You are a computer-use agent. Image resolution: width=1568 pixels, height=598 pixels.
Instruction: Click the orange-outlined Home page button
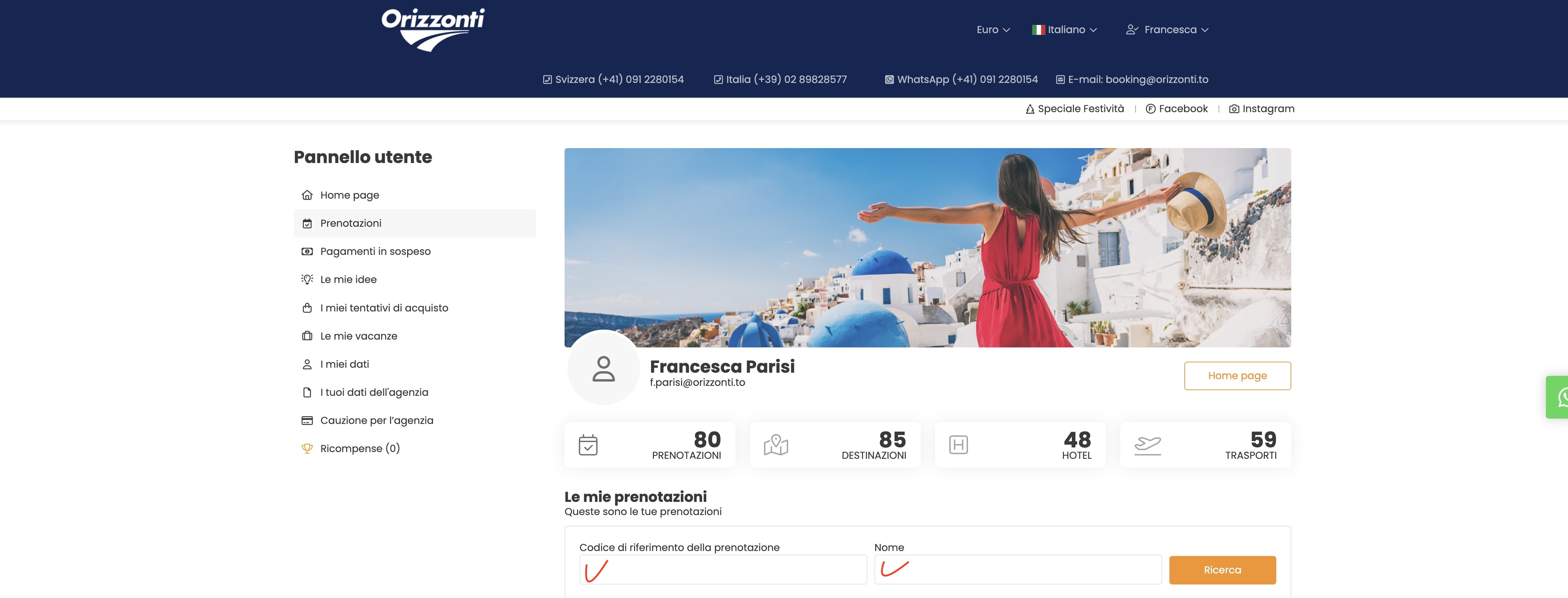click(1237, 376)
